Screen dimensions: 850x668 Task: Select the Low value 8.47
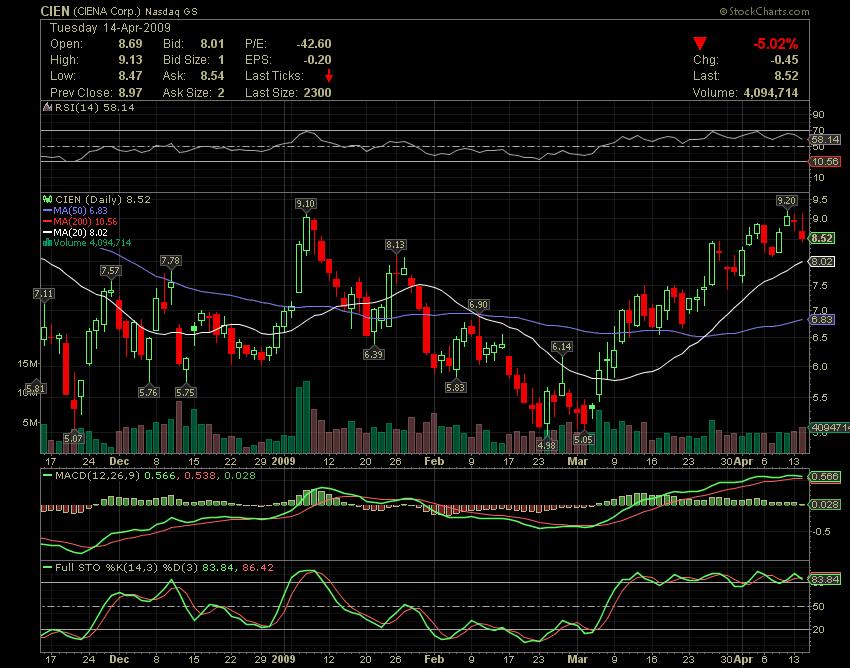(x=130, y=76)
